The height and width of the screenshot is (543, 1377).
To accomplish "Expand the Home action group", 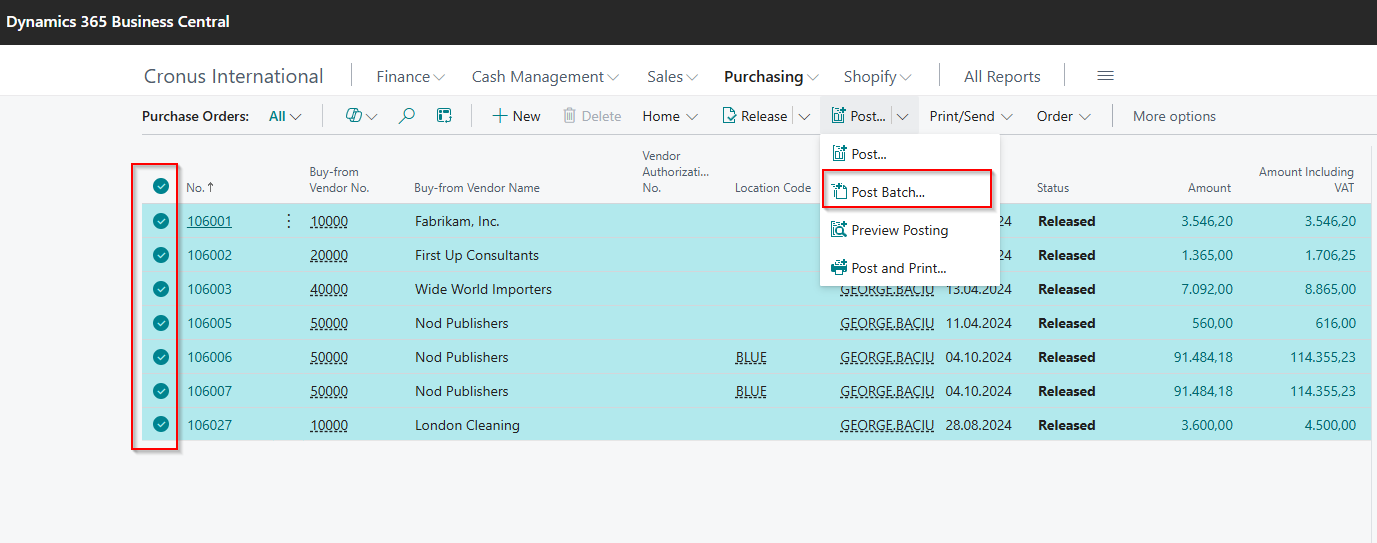I will (x=670, y=116).
